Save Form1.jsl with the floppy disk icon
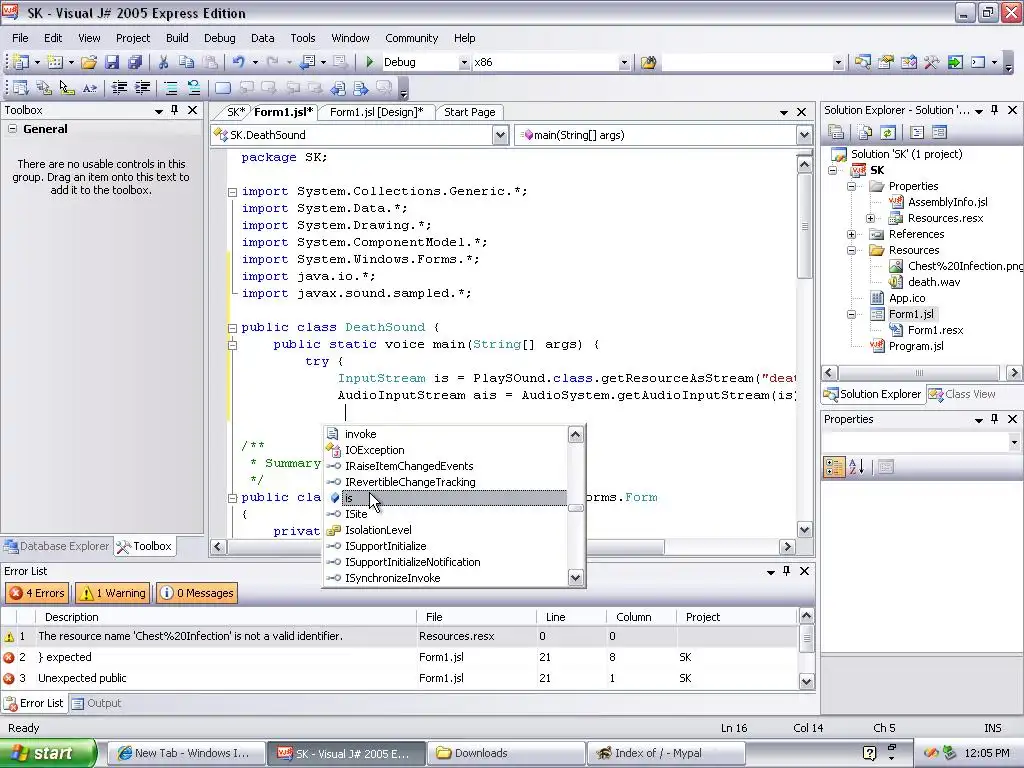 point(112,62)
